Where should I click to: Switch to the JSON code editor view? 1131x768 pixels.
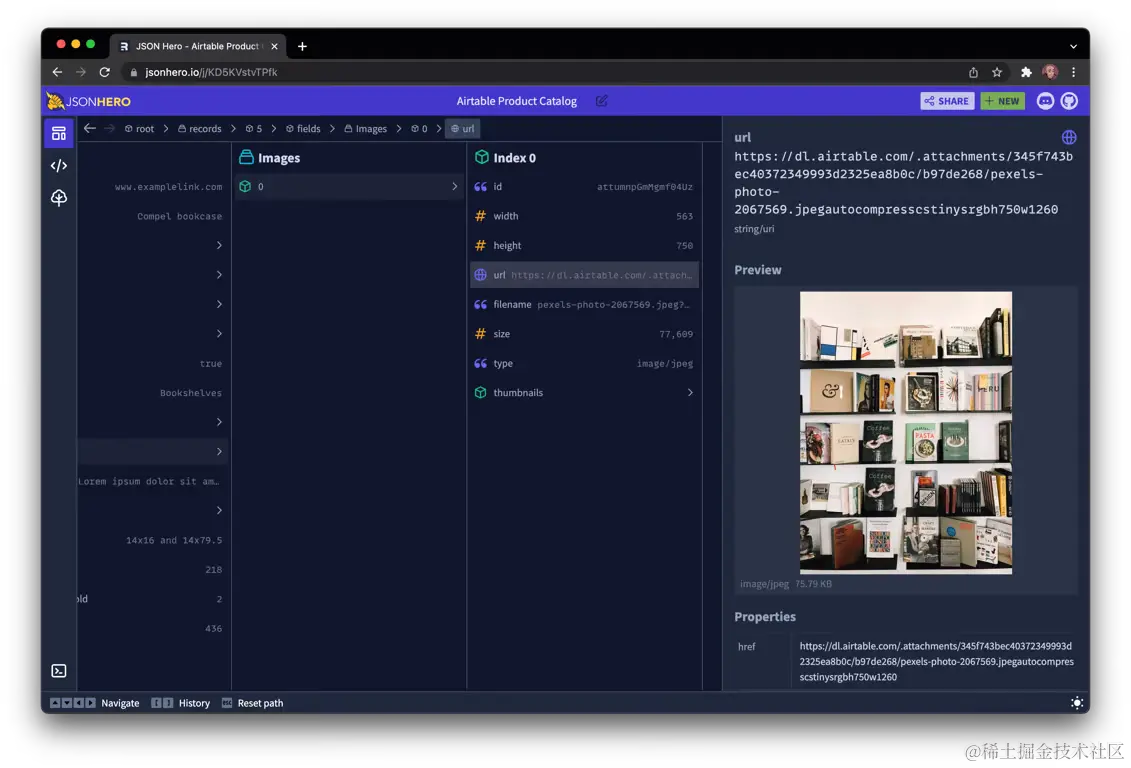(59, 166)
